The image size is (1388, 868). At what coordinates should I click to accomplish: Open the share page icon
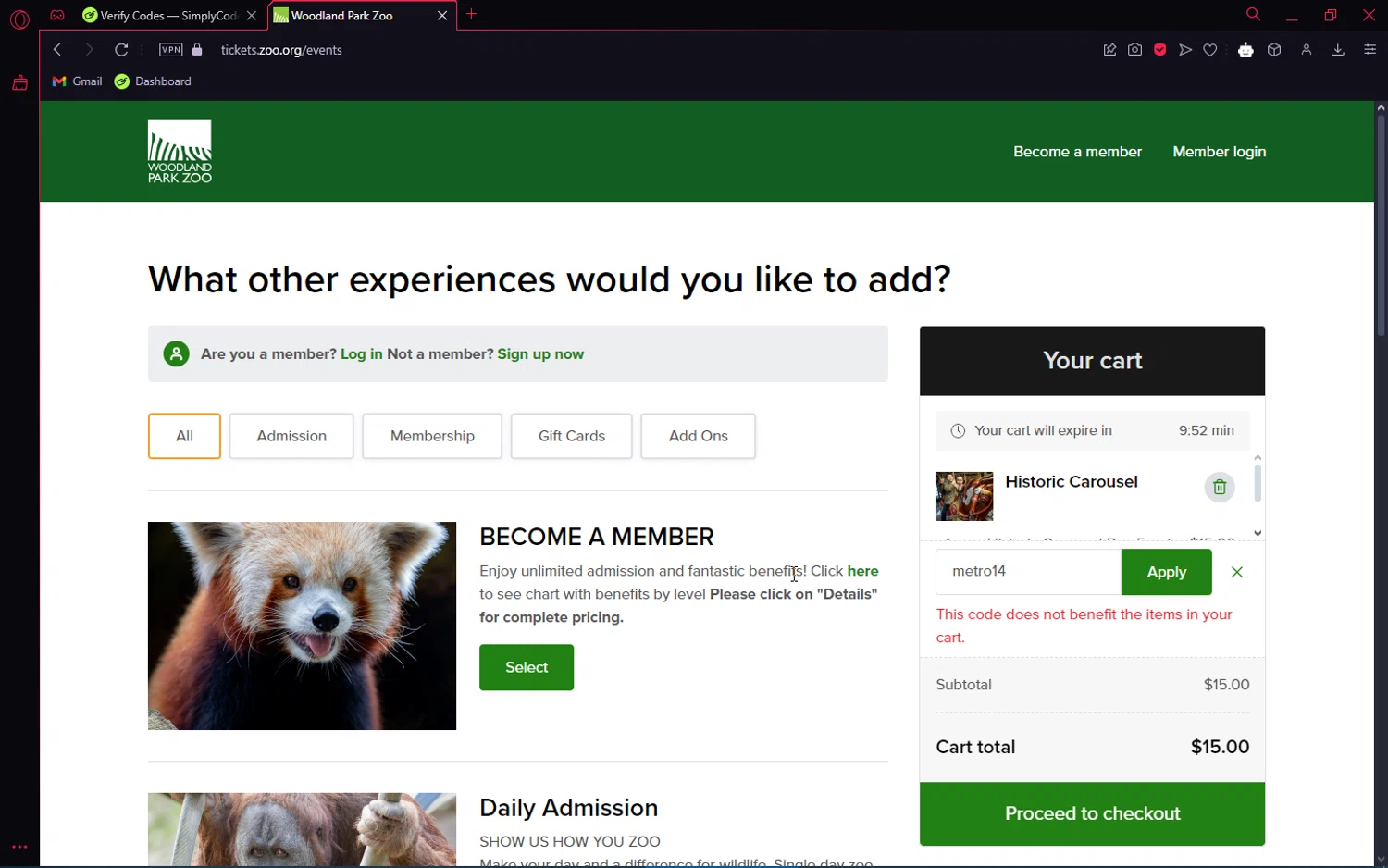[1109, 50]
